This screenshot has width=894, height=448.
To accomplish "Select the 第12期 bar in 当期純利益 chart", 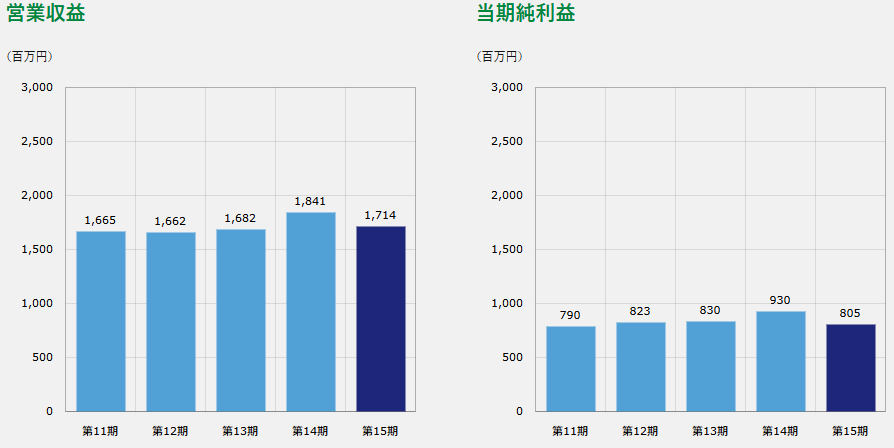I will [641, 366].
